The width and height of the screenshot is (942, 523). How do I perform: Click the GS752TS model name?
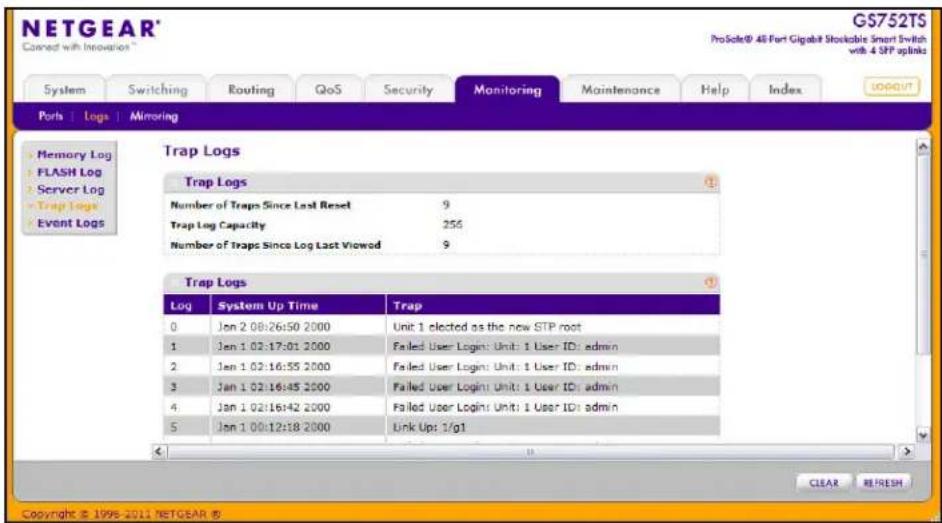click(889, 20)
